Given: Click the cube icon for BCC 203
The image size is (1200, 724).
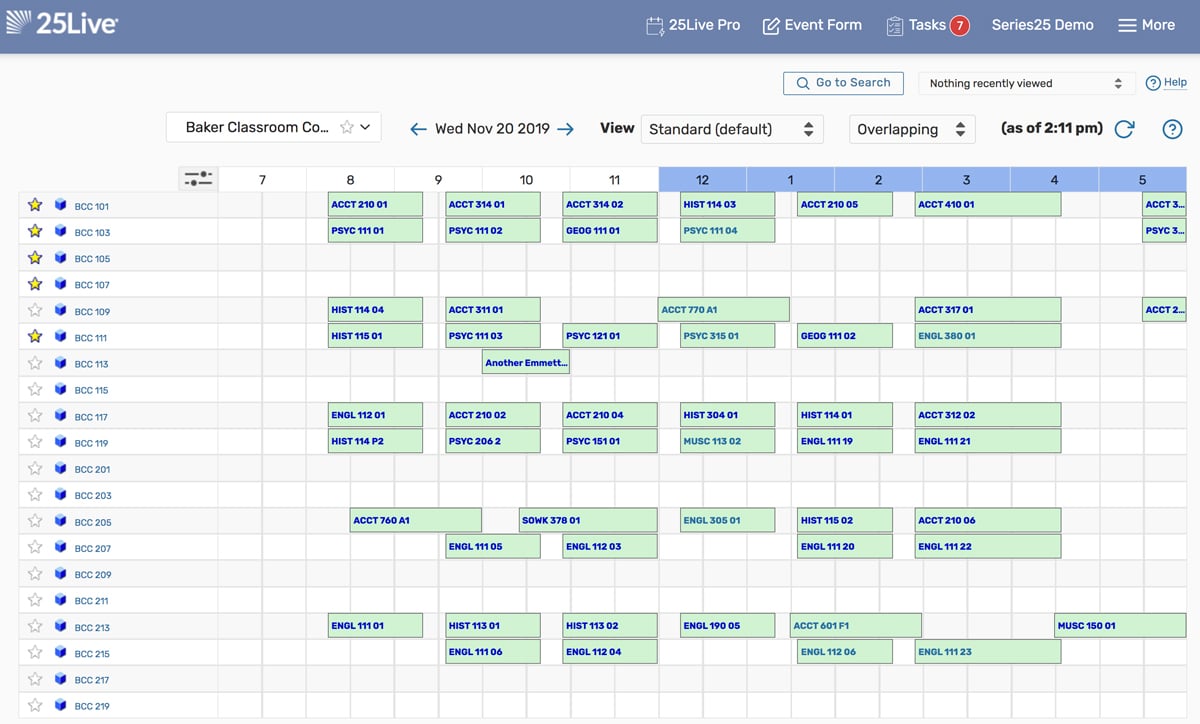Looking at the screenshot, I should pos(60,495).
